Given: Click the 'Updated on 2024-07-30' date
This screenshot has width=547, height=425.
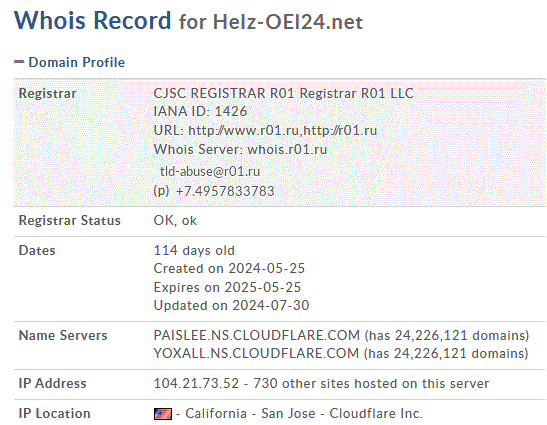Looking at the screenshot, I should point(231,305).
